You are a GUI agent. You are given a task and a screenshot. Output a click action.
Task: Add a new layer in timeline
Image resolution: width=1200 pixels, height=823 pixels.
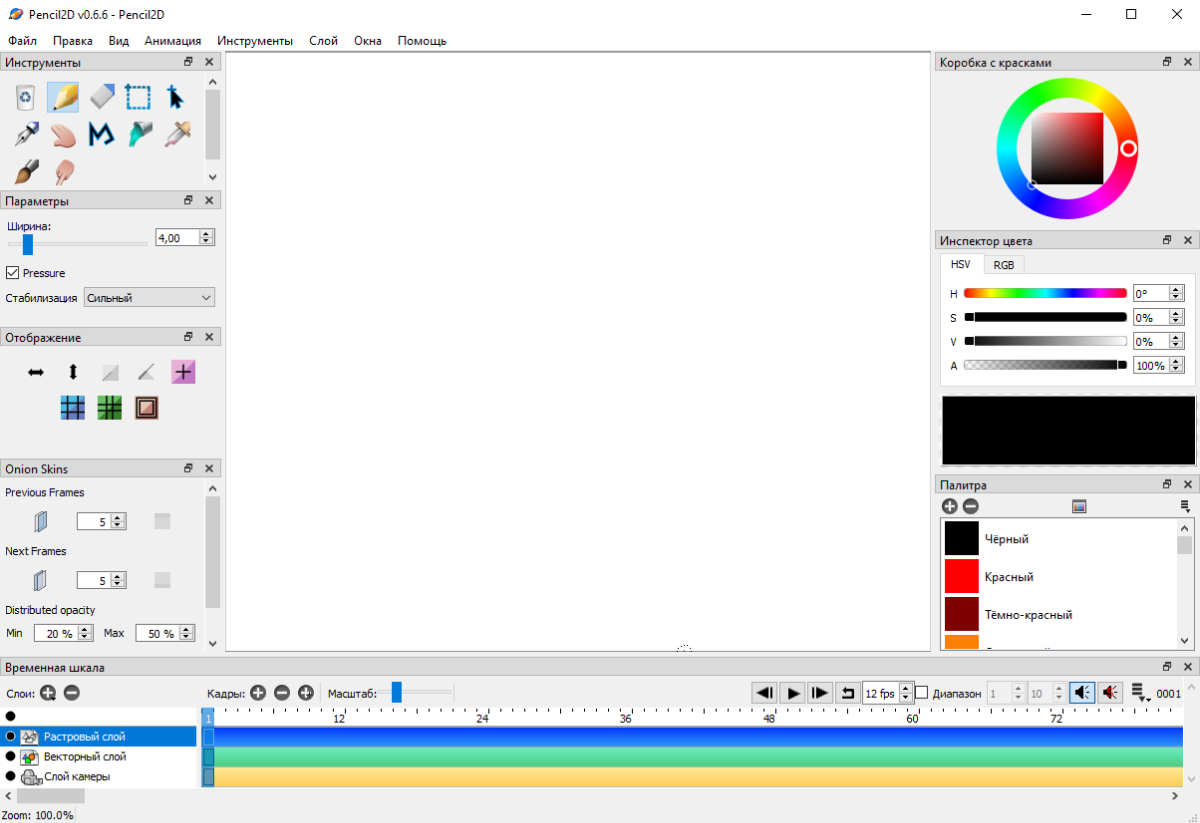point(48,692)
